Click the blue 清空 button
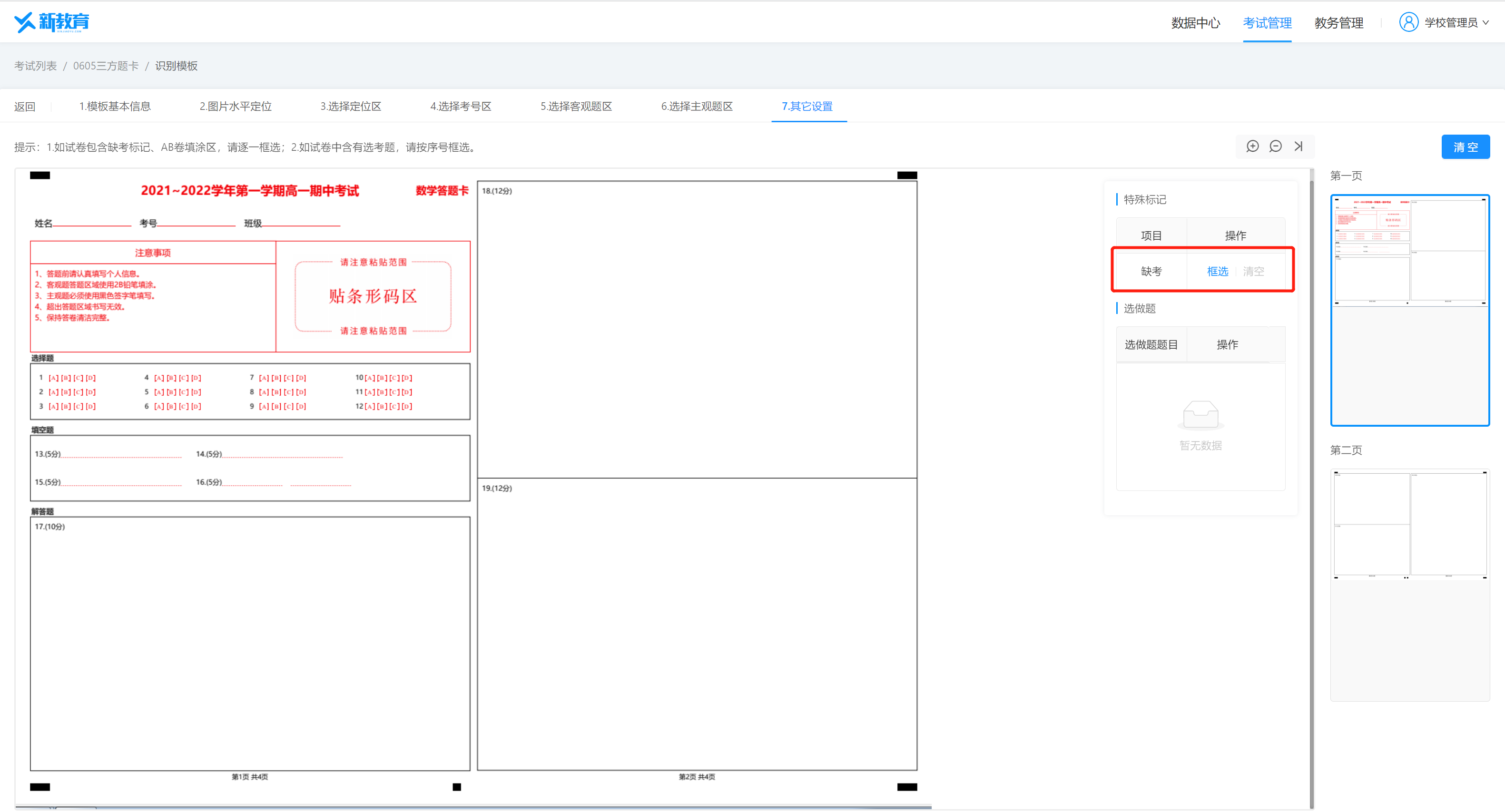The height and width of the screenshot is (812, 1505). coord(1466,147)
